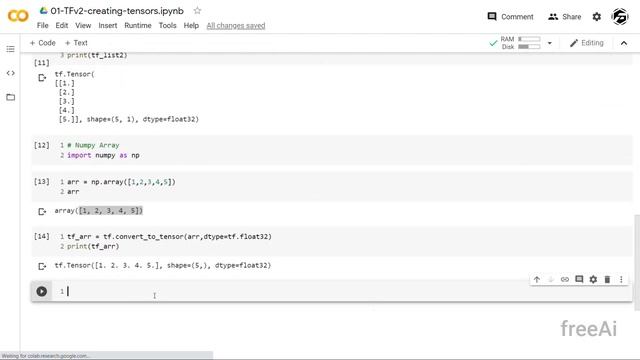Click the 'print(tf_arr)' code line
The height and width of the screenshot is (360, 640).
93,247
